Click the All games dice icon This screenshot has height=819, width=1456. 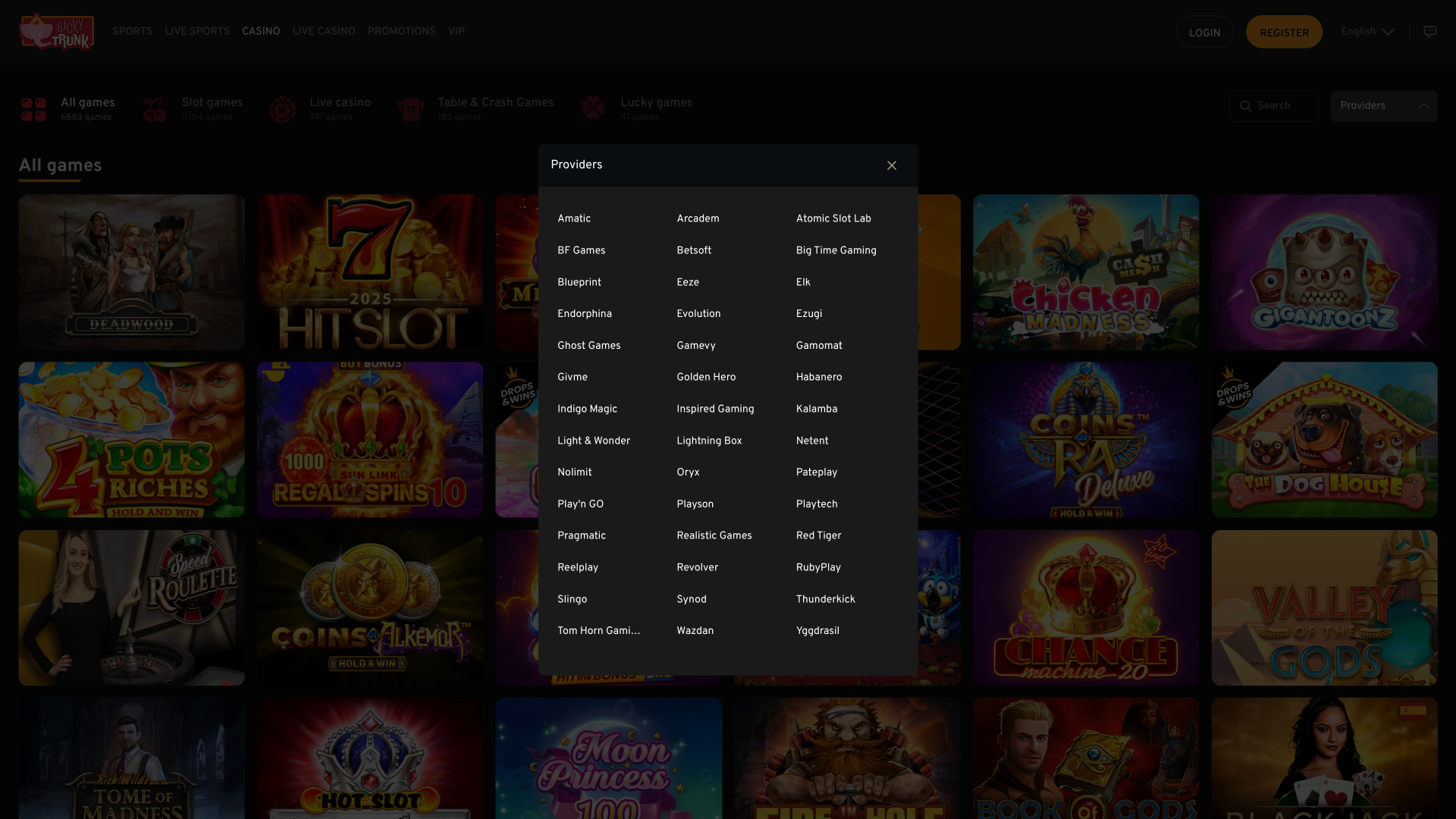33,108
